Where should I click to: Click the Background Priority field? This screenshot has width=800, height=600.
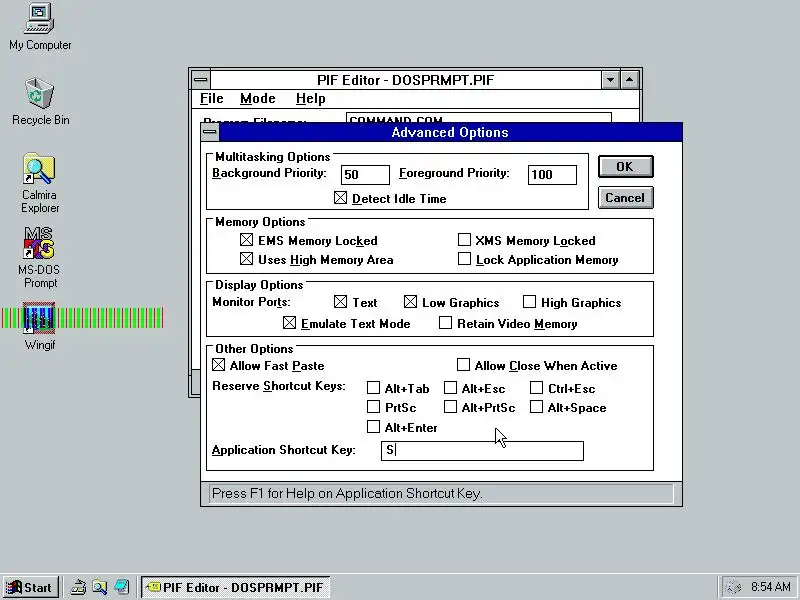(365, 174)
